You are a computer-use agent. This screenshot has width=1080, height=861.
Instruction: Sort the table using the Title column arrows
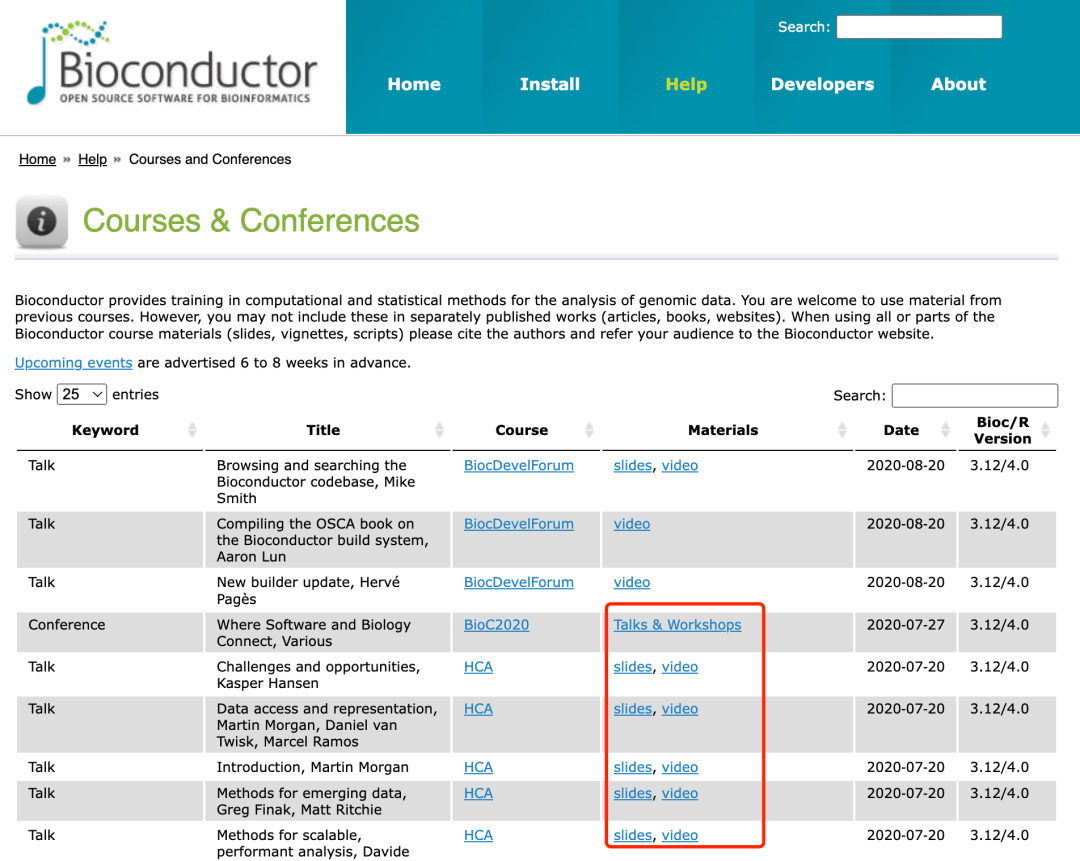tap(437, 430)
